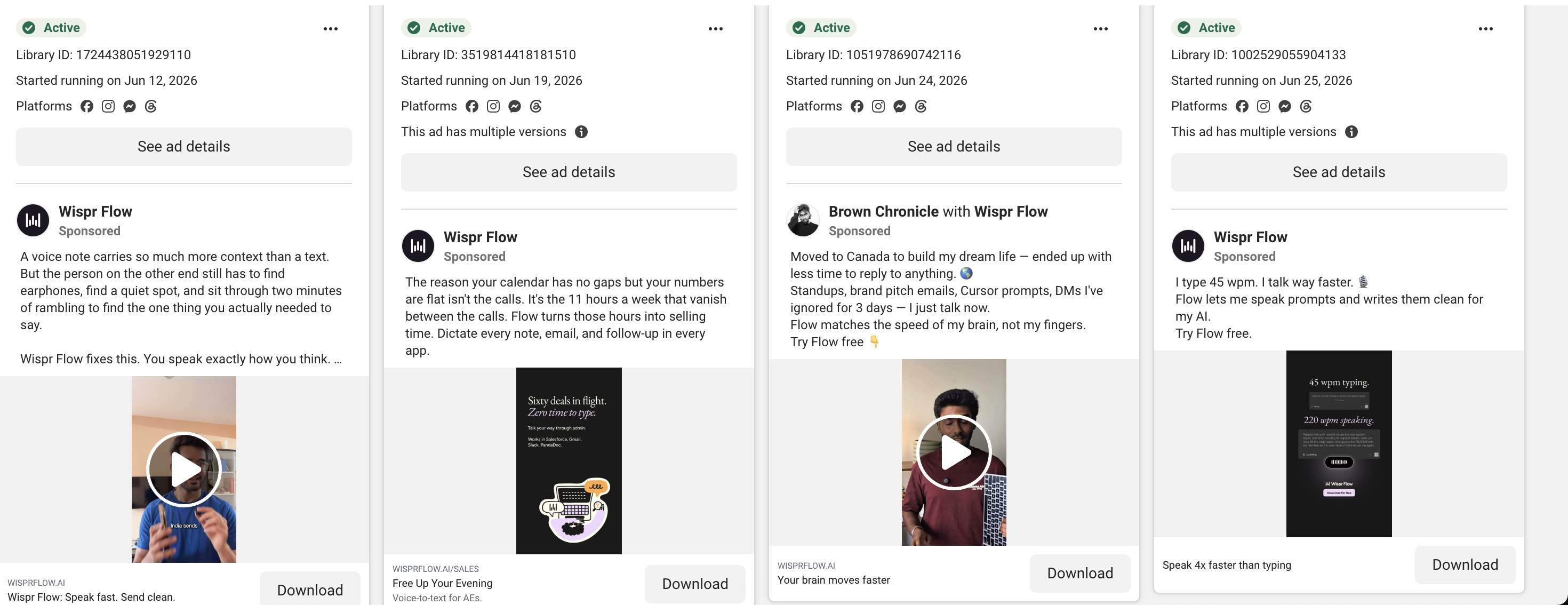See ad details for Library ID 3519814418181510
The width and height of the screenshot is (1568, 605).
point(569,172)
